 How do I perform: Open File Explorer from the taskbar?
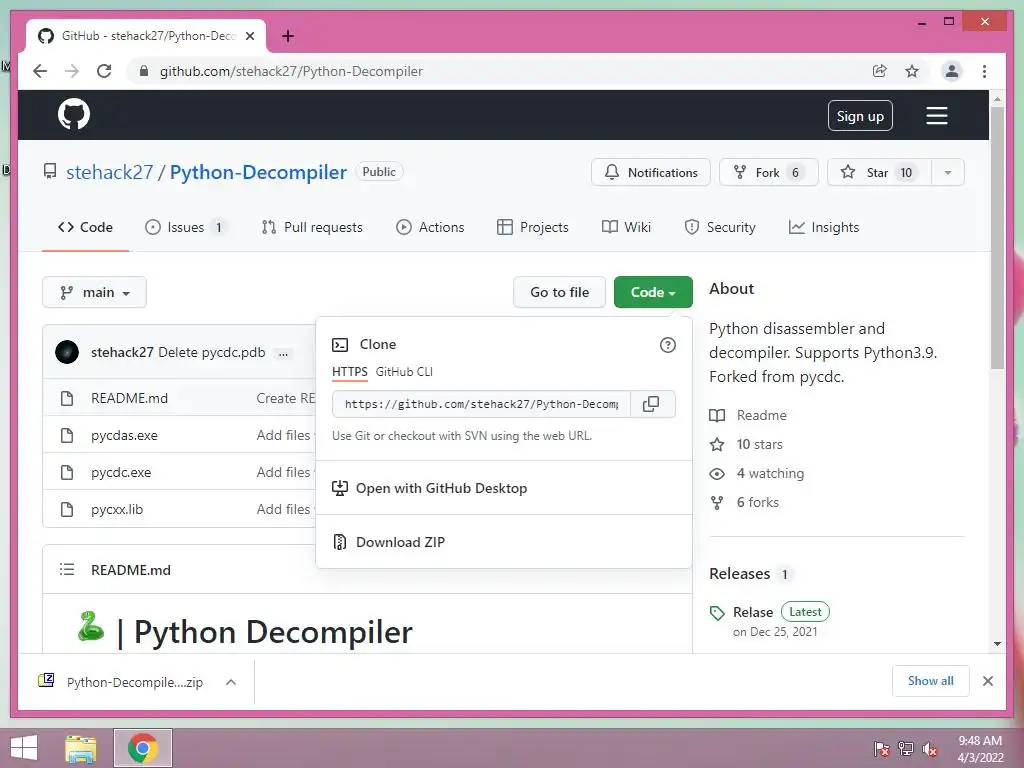(81, 748)
